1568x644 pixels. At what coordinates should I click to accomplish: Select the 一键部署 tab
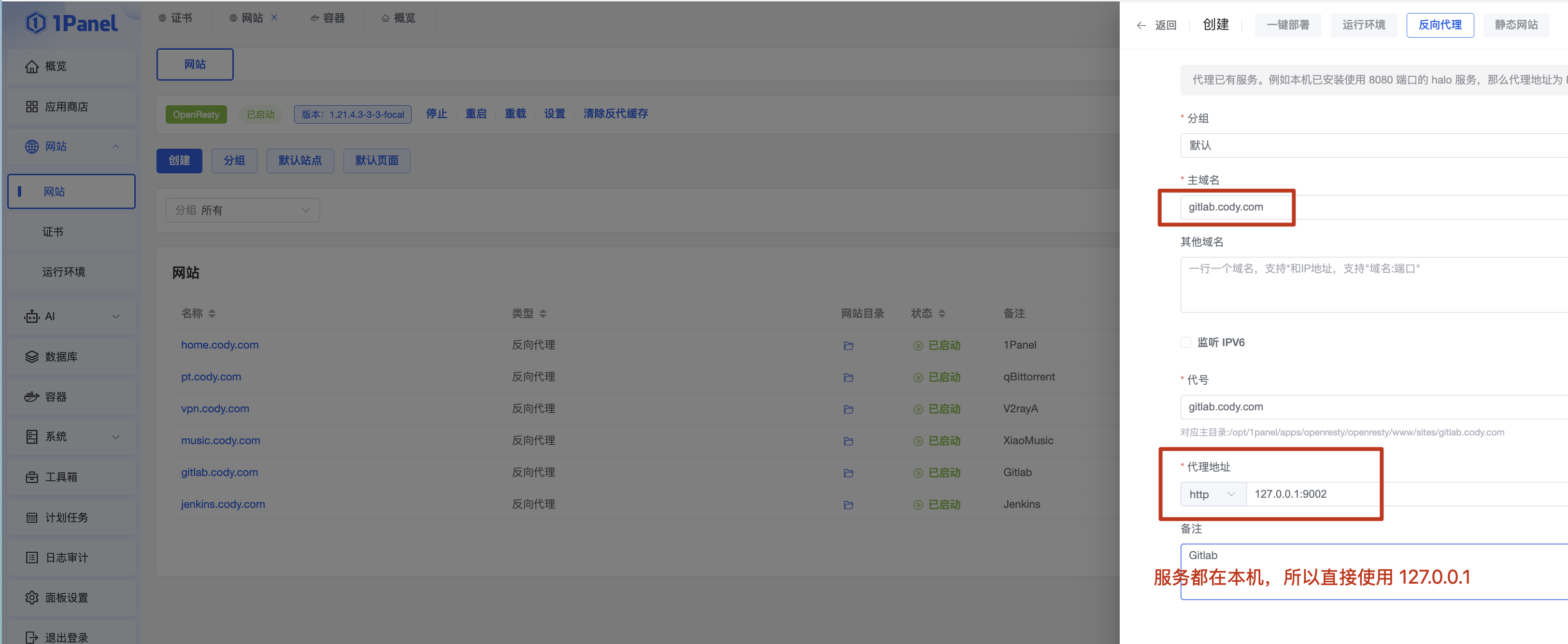point(1287,25)
